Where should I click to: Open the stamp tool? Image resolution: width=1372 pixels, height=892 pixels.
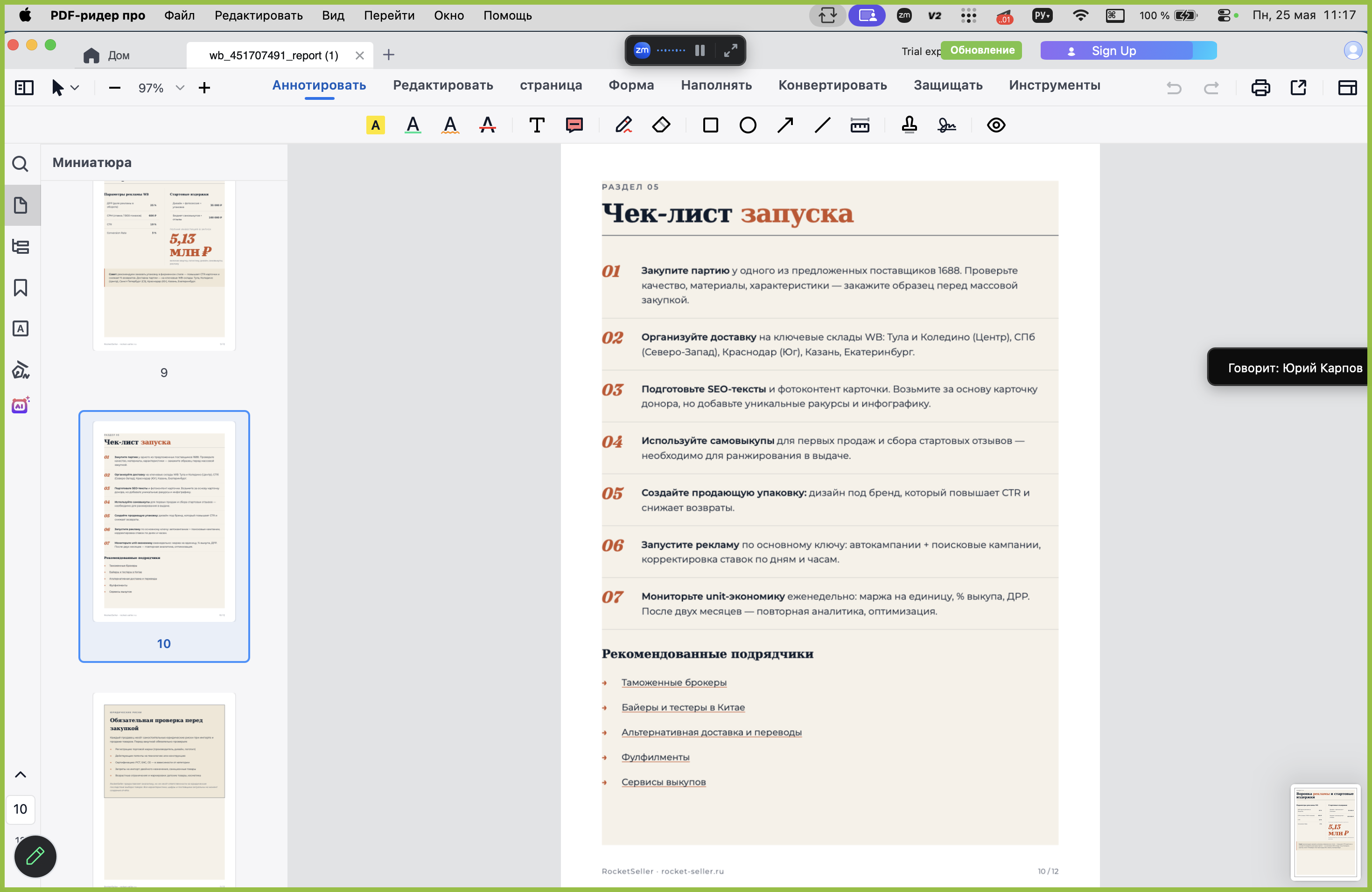pyautogui.click(x=910, y=125)
